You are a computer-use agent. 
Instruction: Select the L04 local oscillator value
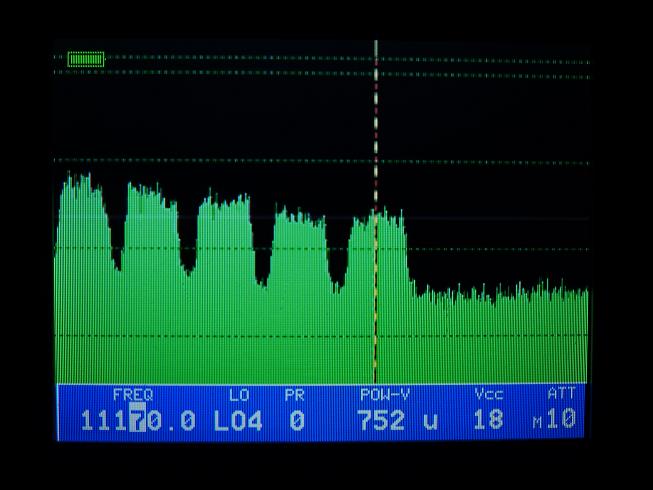coord(238,420)
